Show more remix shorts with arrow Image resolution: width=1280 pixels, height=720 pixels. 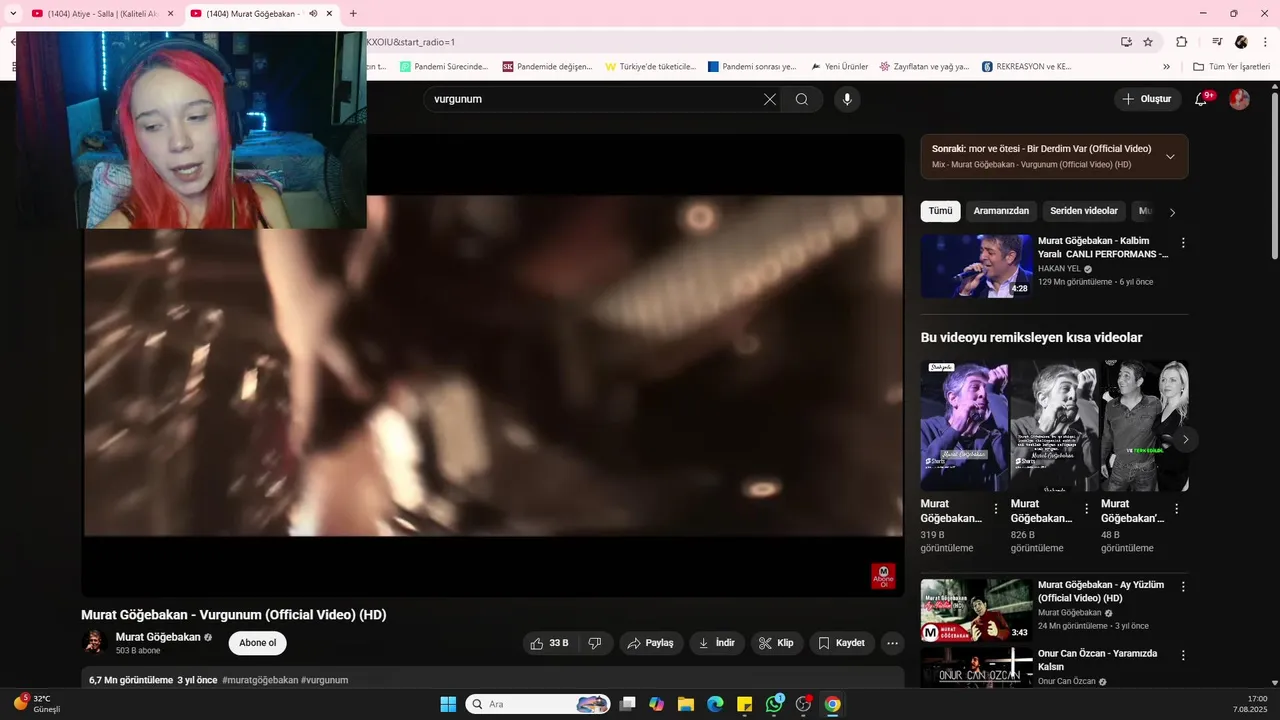(1185, 439)
